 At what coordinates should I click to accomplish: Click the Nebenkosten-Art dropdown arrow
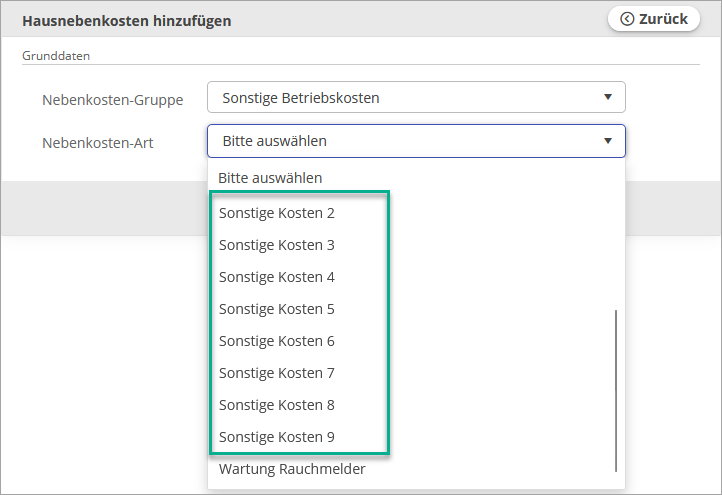pyautogui.click(x=607, y=141)
